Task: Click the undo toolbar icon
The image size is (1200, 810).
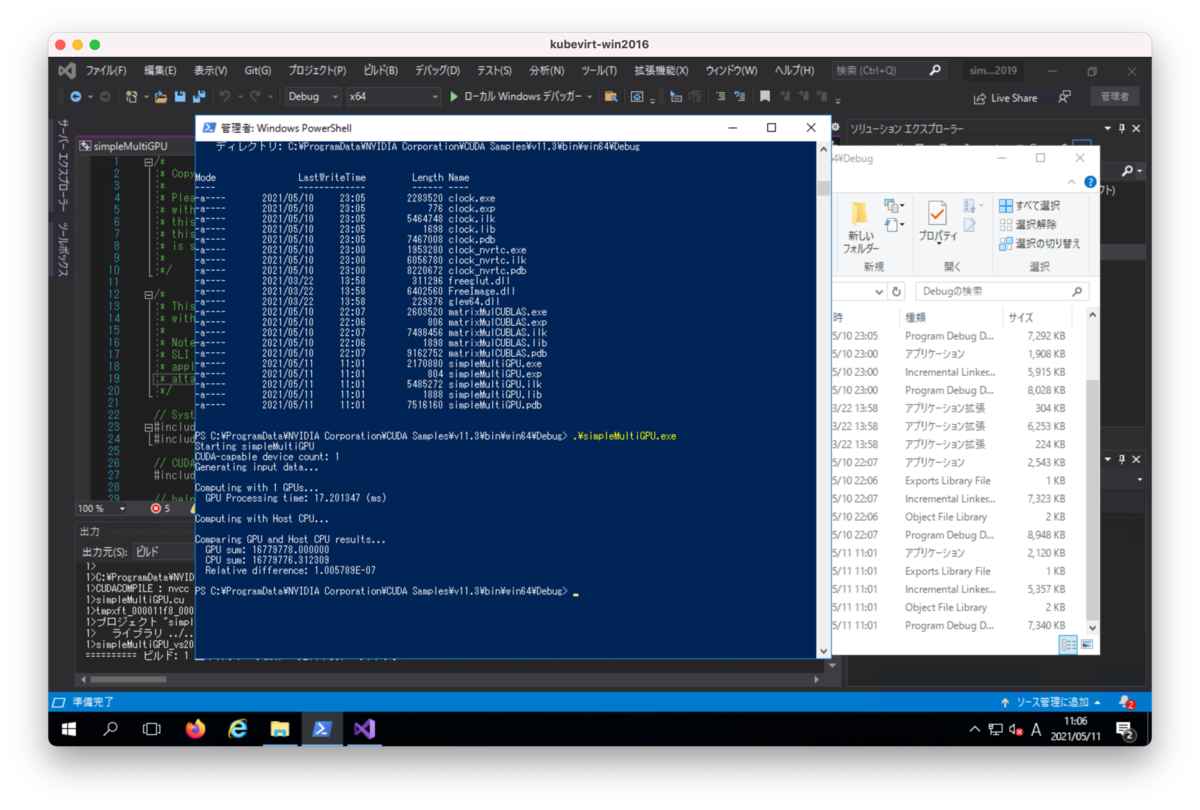Action: click(x=225, y=97)
